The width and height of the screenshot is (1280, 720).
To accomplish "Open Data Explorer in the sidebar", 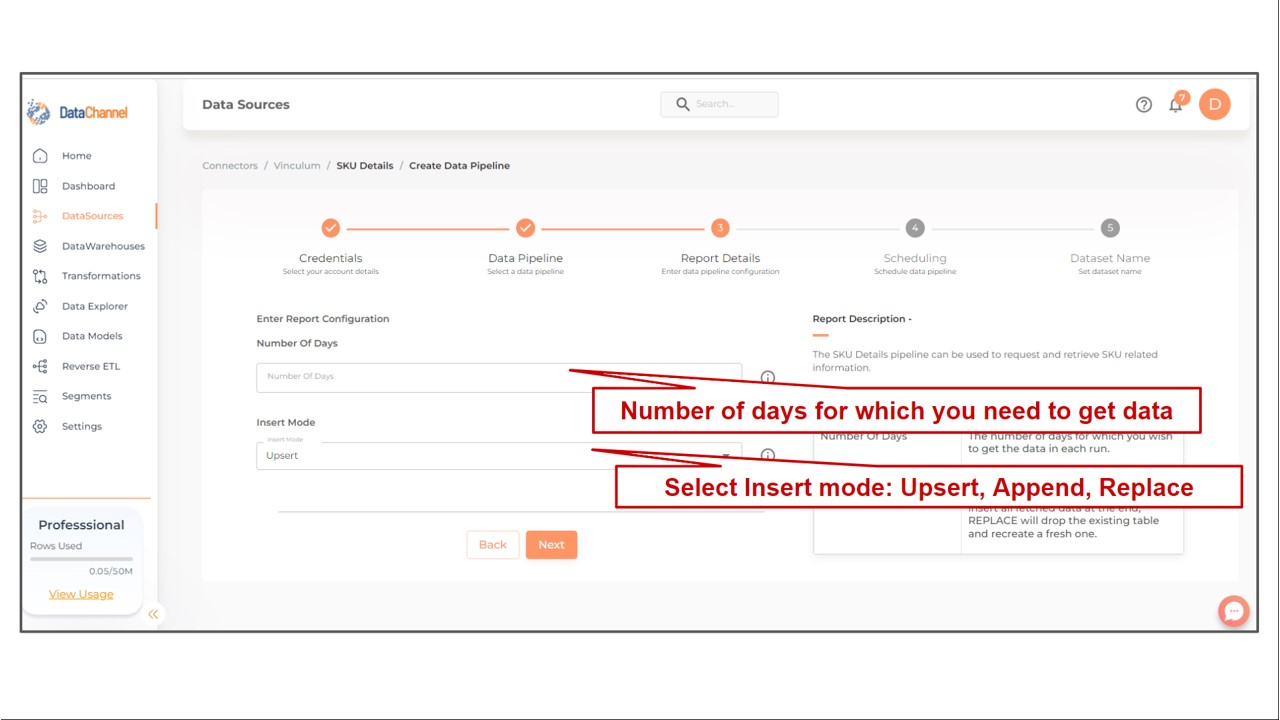I will [94, 306].
